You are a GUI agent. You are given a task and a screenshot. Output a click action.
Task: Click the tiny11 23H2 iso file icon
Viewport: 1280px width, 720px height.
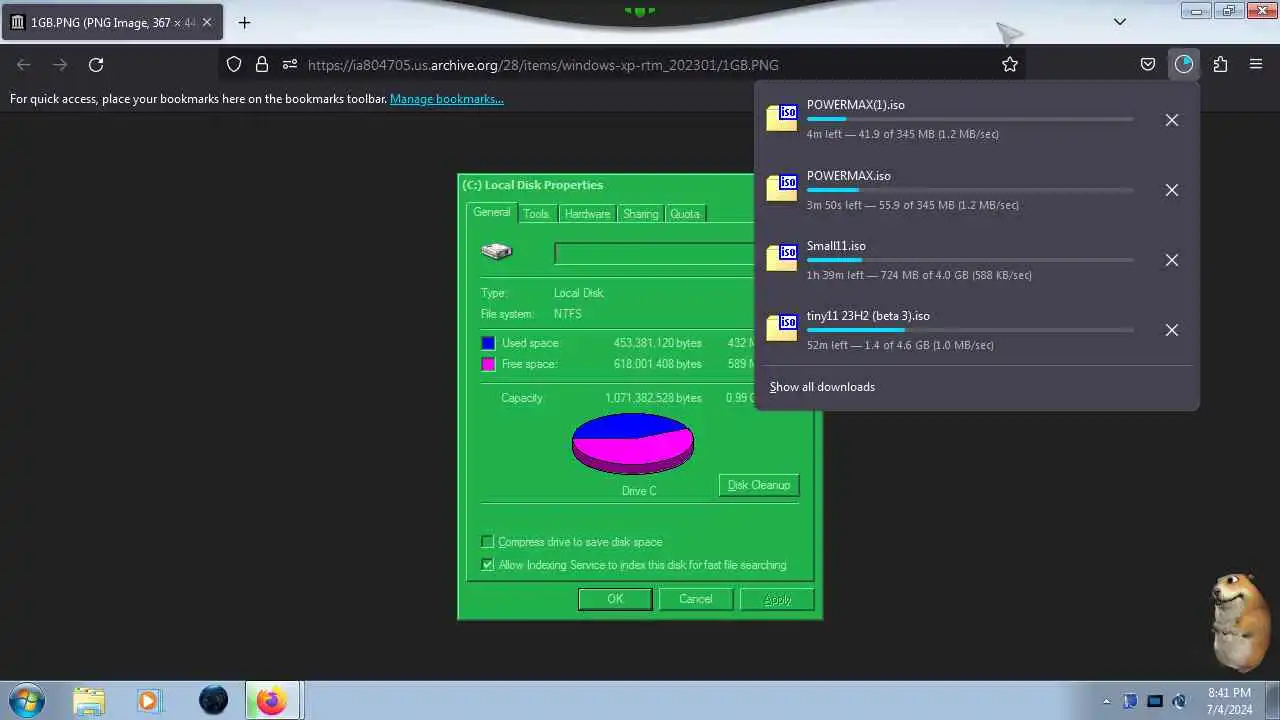click(782, 328)
